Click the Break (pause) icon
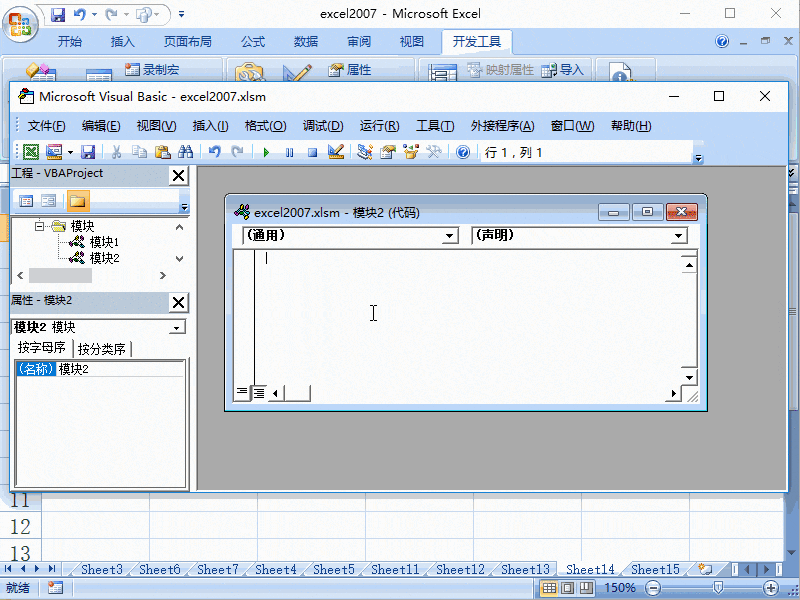 click(x=289, y=151)
